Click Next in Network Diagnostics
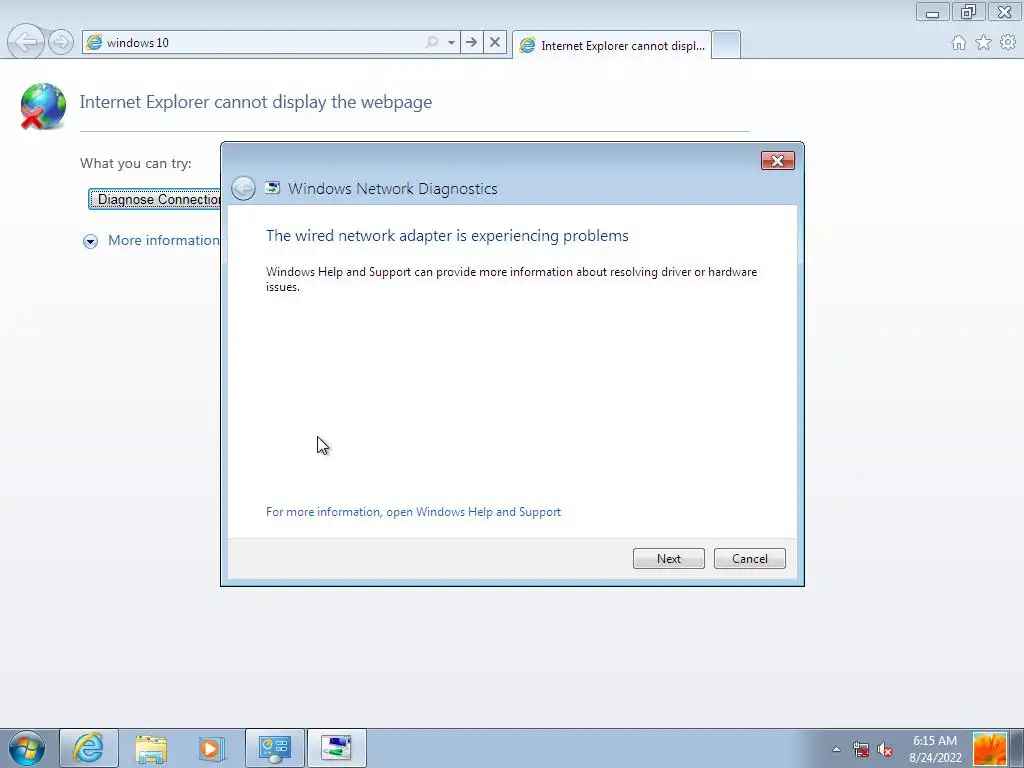The image size is (1024, 768). click(669, 558)
